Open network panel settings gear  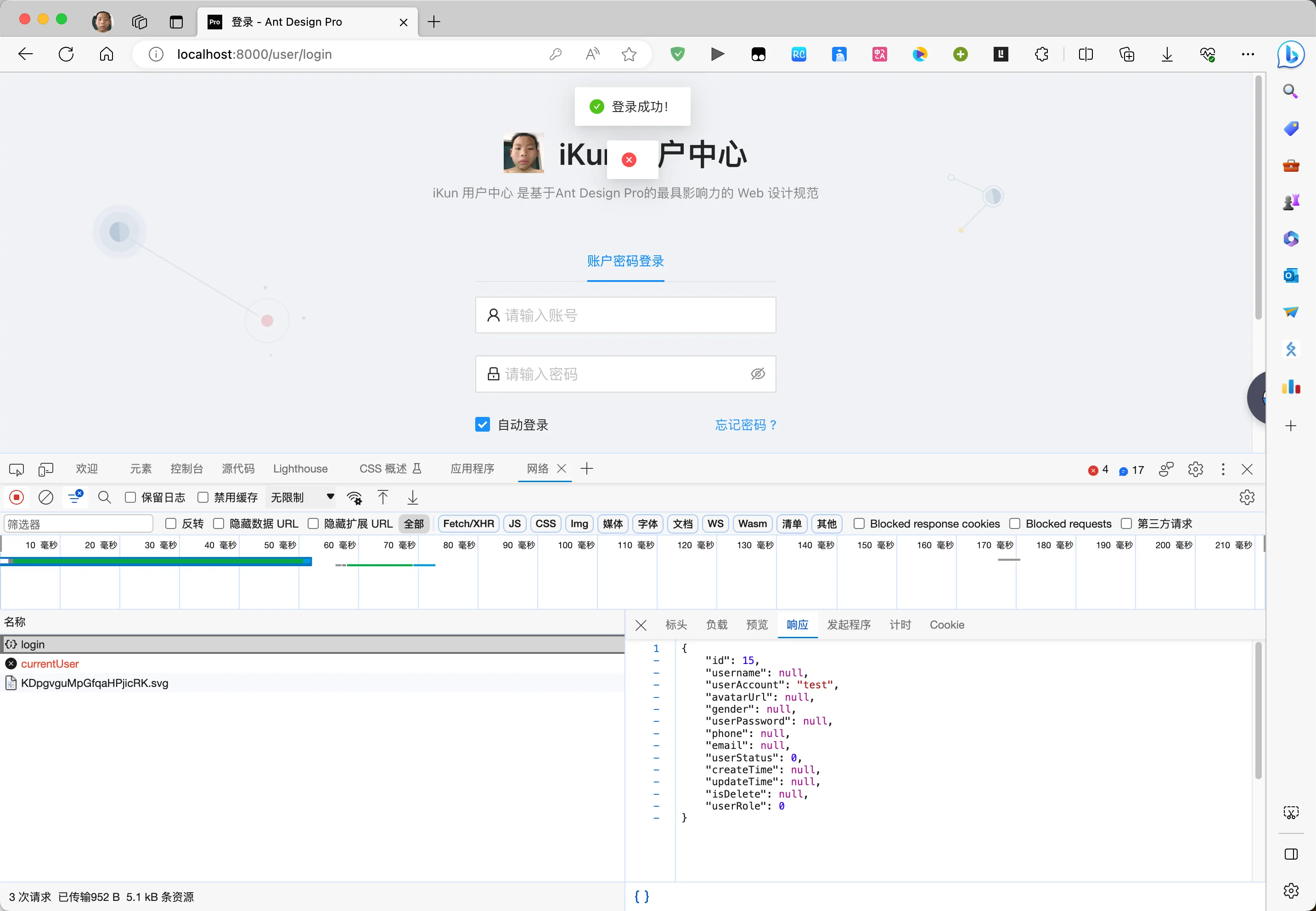(x=1247, y=498)
